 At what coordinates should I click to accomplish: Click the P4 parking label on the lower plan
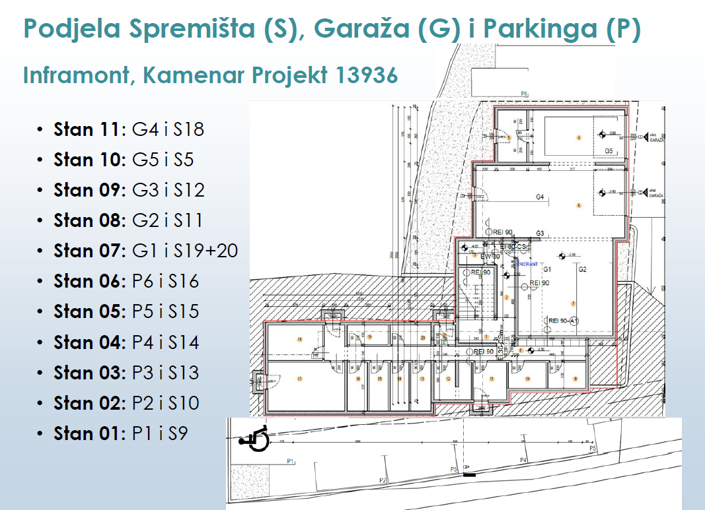click(x=523, y=460)
